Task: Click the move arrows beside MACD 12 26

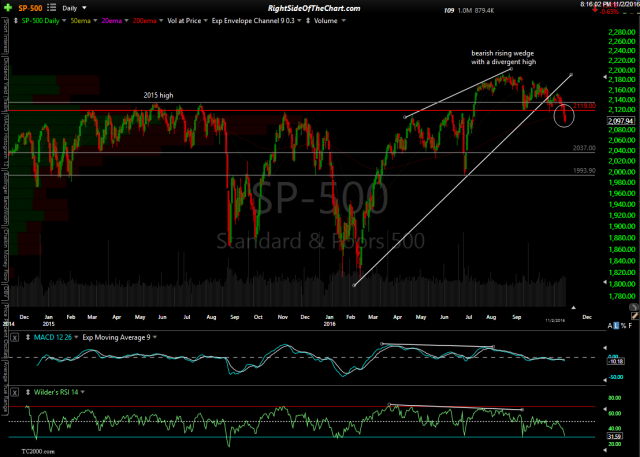Action: click(28, 337)
